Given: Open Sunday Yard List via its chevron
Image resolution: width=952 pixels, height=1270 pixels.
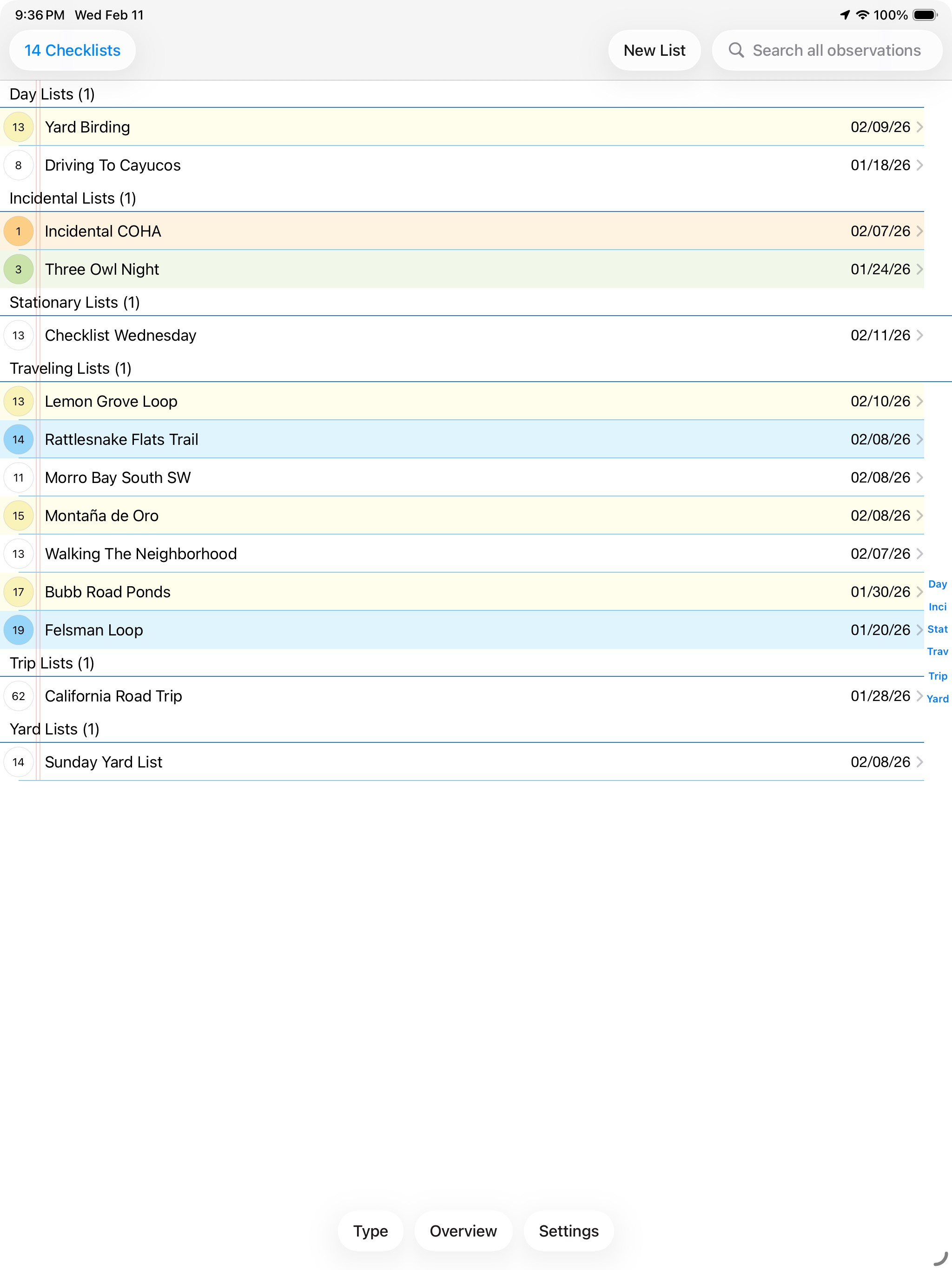Looking at the screenshot, I should 919,762.
